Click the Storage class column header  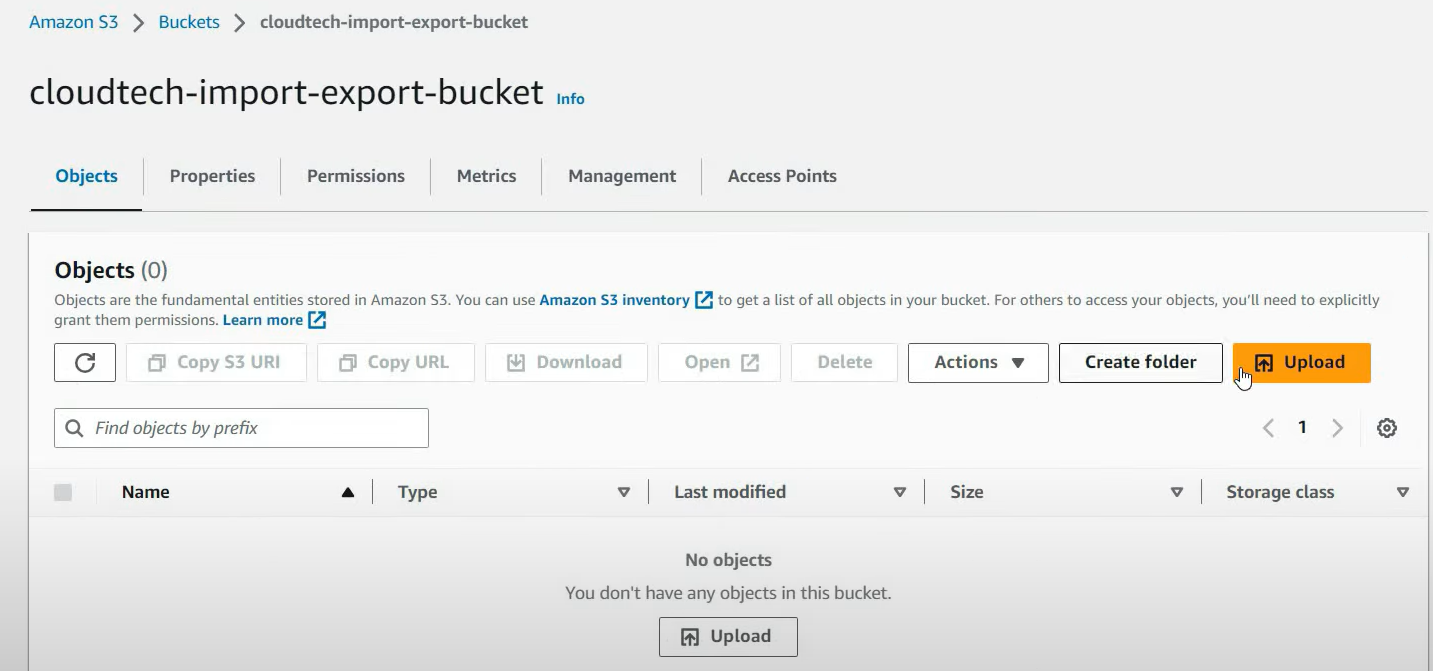(x=1280, y=492)
